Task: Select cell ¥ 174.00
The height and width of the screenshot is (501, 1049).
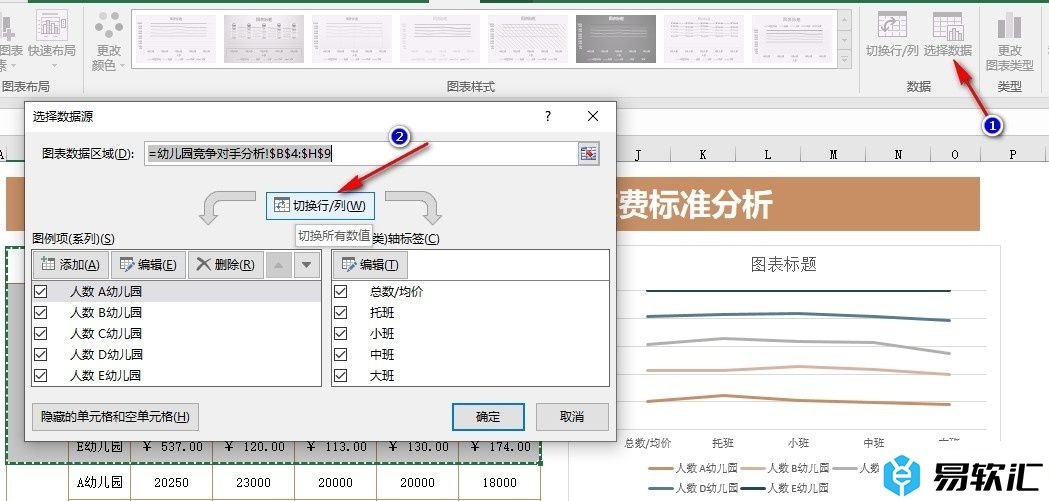Action: [499, 447]
